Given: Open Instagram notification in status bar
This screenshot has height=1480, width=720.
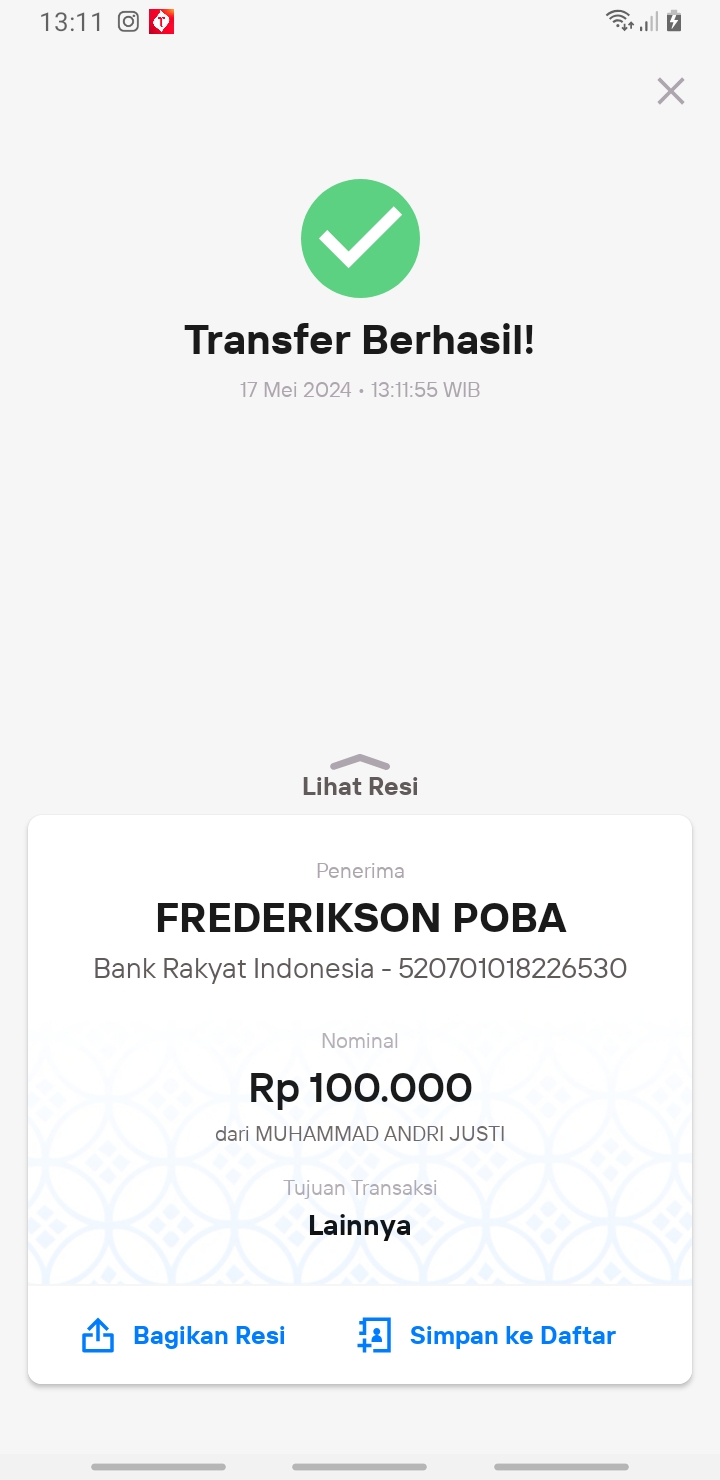Looking at the screenshot, I should tap(128, 21).
